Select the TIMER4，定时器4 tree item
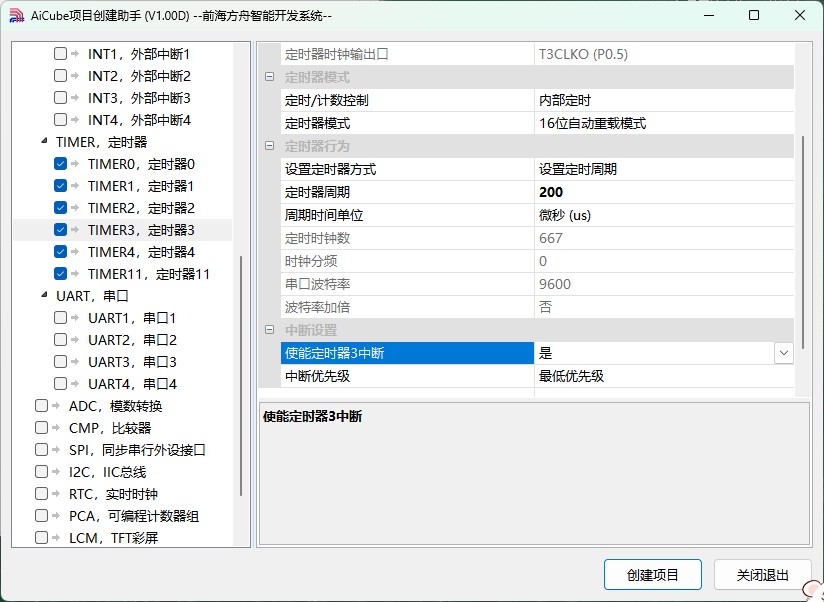 pyautogui.click(x=141, y=252)
